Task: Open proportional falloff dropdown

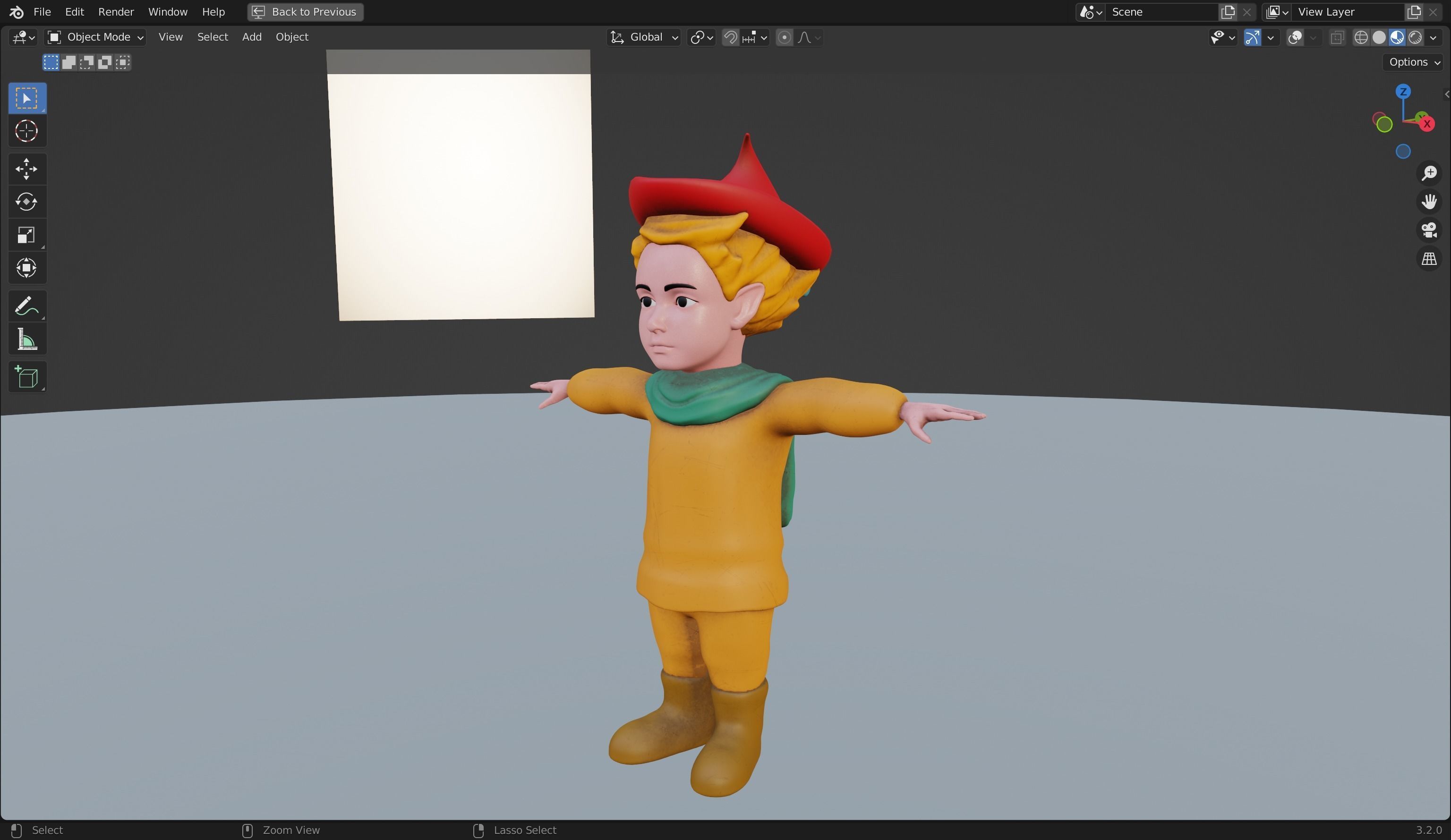Action: [809, 37]
